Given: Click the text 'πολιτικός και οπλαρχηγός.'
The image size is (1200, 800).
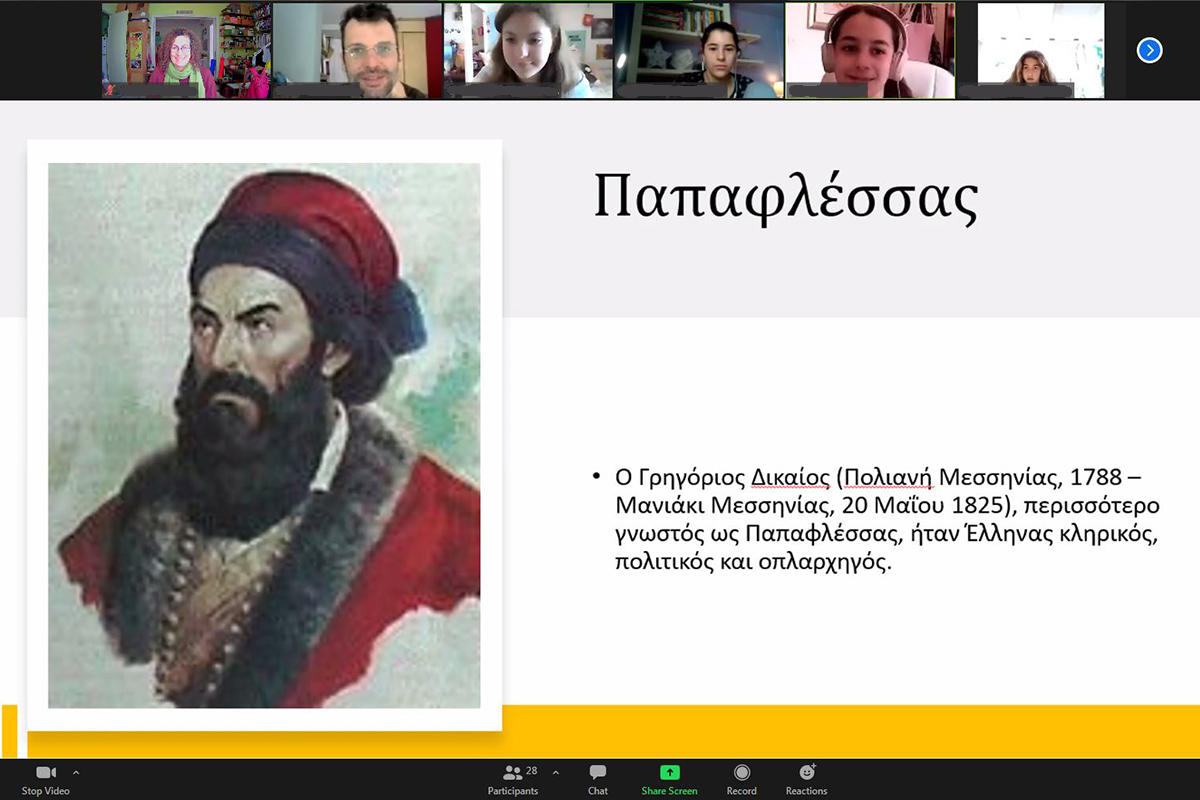Looking at the screenshot, I should (x=753, y=562).
